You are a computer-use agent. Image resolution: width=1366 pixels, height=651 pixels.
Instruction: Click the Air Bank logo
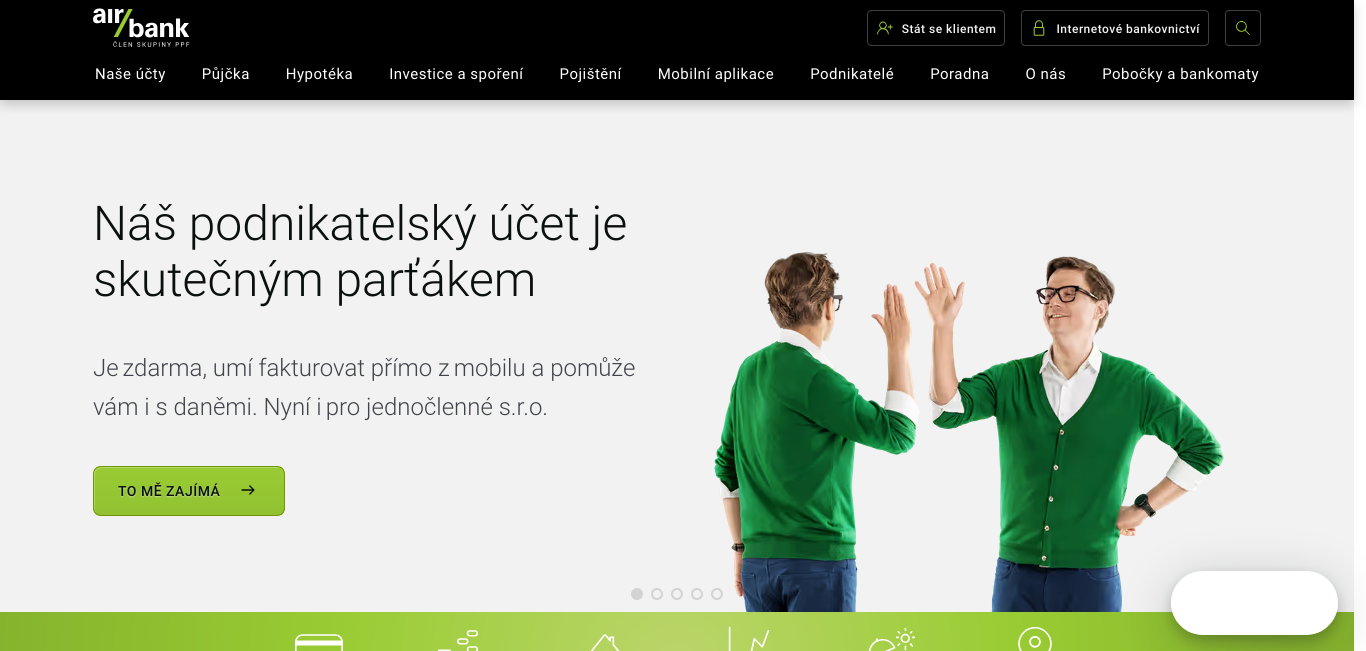point(141,27)
